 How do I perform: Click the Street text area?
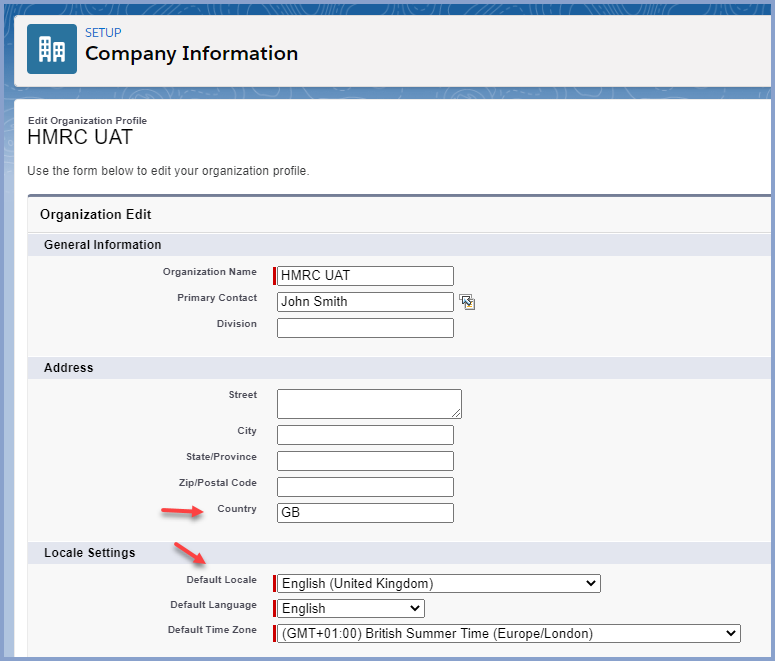coord(369,404)
